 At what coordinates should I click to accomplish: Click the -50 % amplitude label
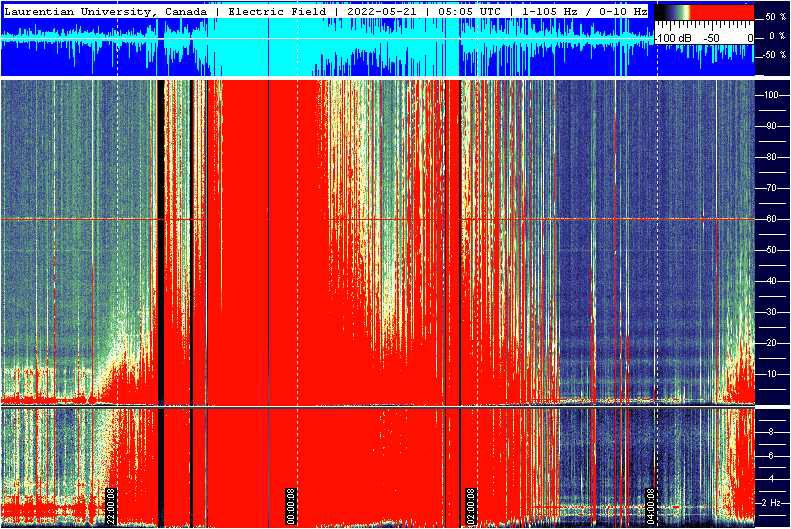[x=775, y=55]
